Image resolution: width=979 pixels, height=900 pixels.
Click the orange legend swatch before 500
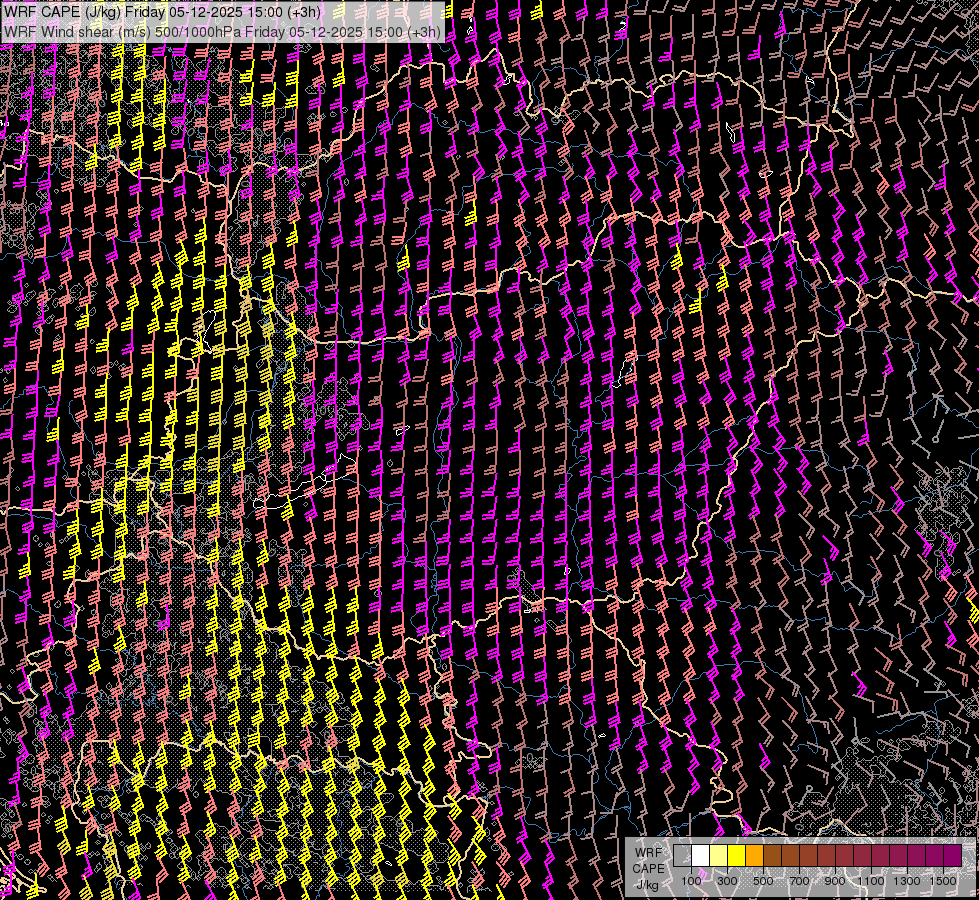755,855
